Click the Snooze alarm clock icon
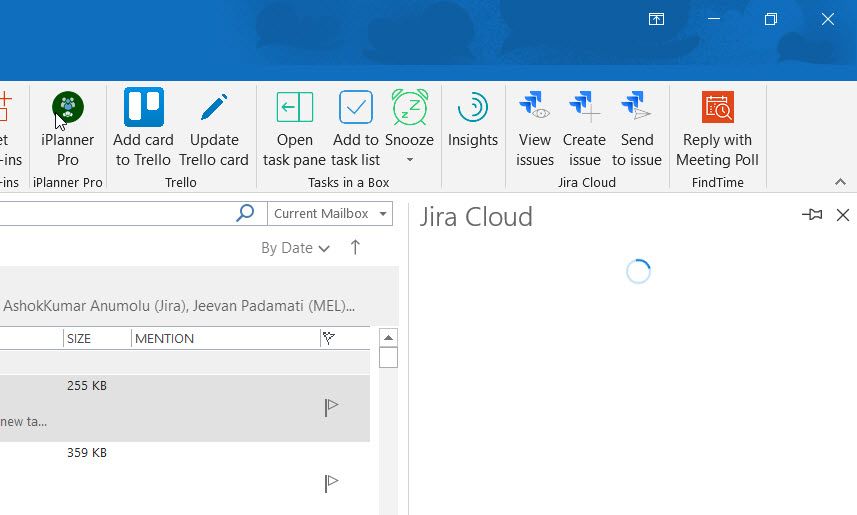857x515 pixels. pos(409,107)
